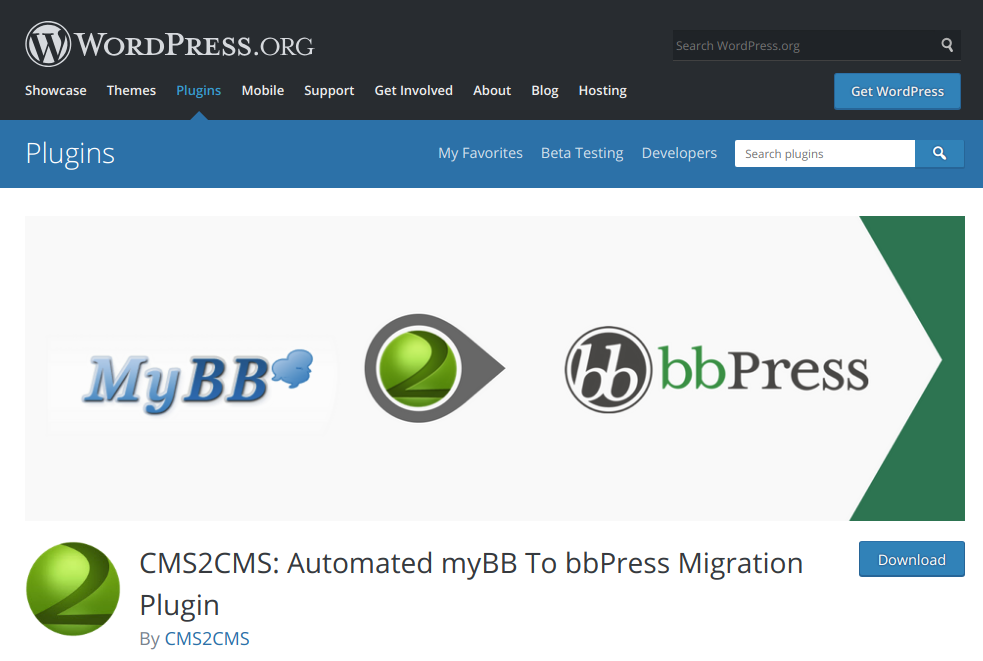Open the Get Involved menu item
Screen dimensions: 983x661
tap(413, 90)
